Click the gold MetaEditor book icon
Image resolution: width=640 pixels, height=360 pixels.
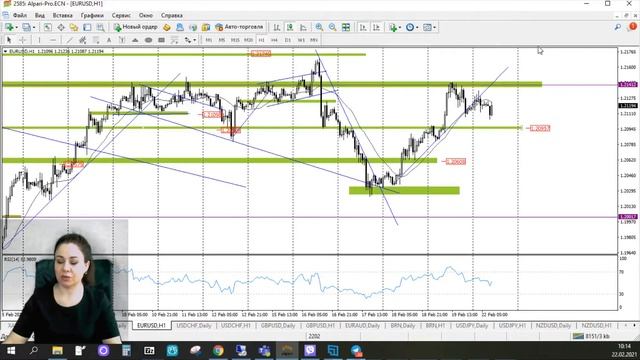point(167,27)
